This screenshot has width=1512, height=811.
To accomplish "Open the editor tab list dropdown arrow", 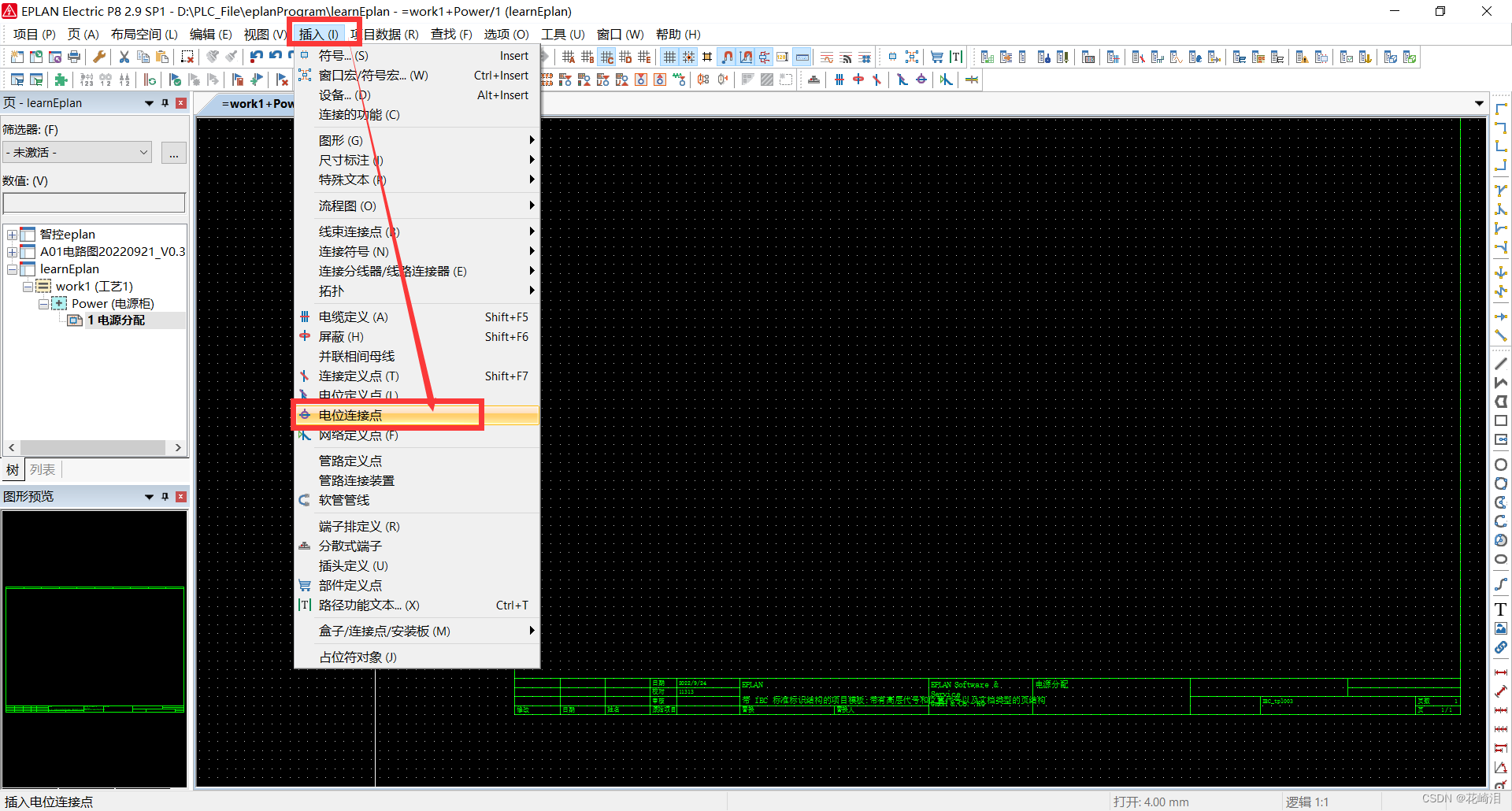I will [1479, 103].
